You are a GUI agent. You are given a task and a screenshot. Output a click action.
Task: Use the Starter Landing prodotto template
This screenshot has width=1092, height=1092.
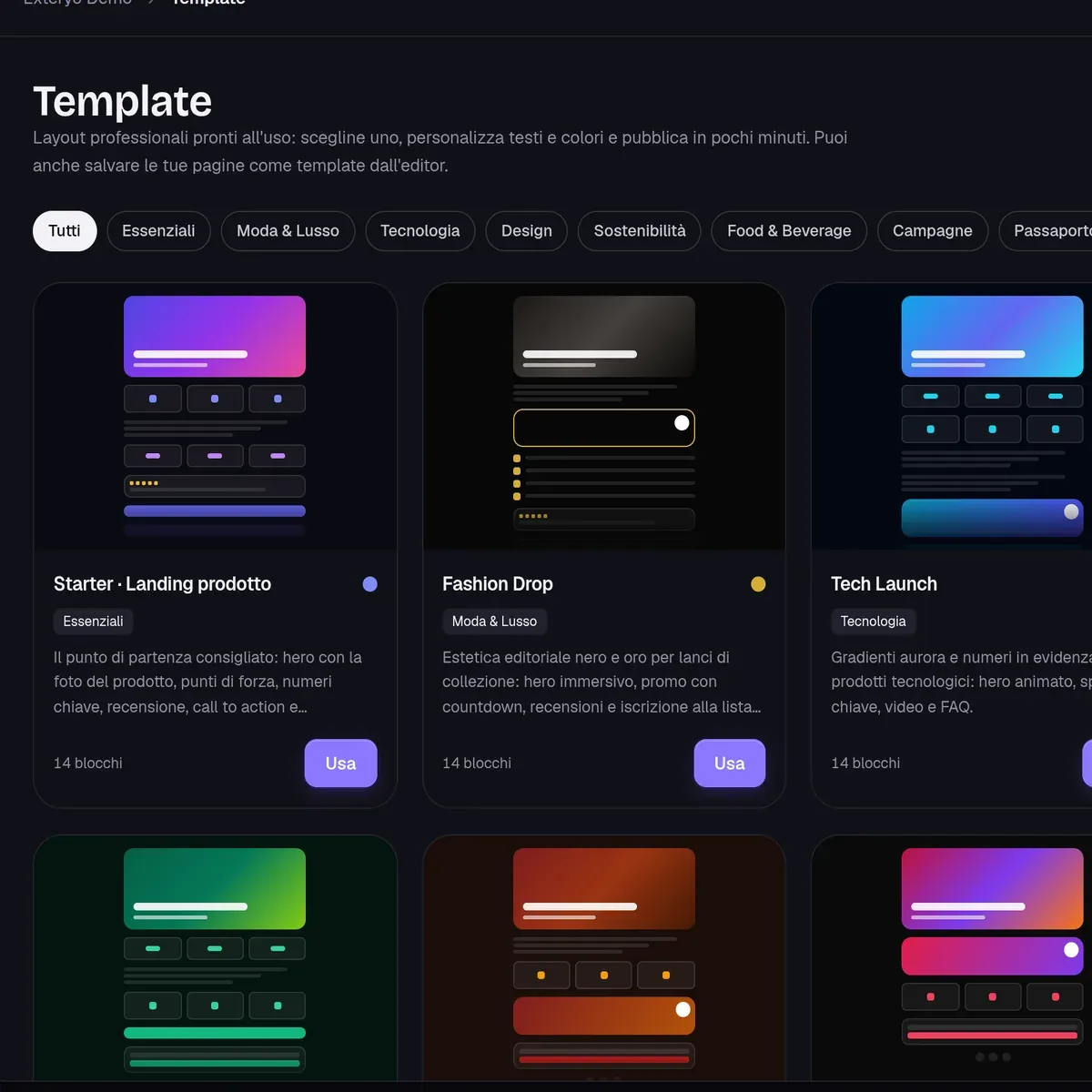[x=340, y=763]
